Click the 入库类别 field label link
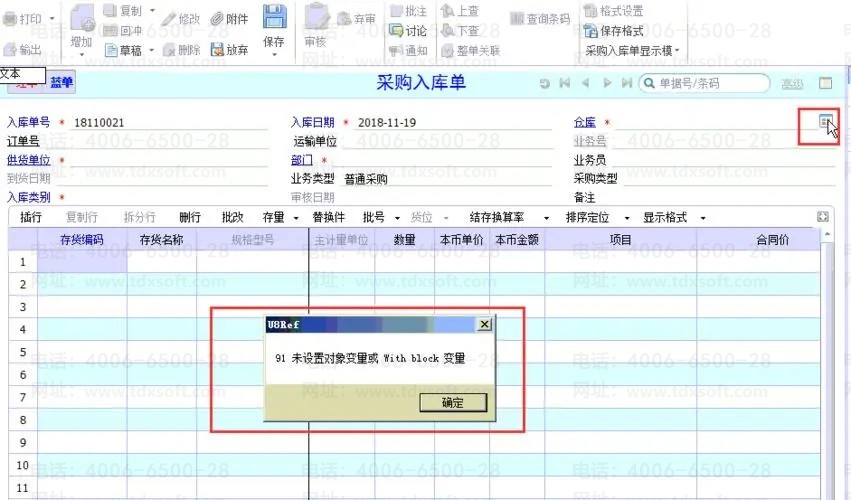Image resolution: width=851 pixels, height=500 pixels. (x=28, y=197)
